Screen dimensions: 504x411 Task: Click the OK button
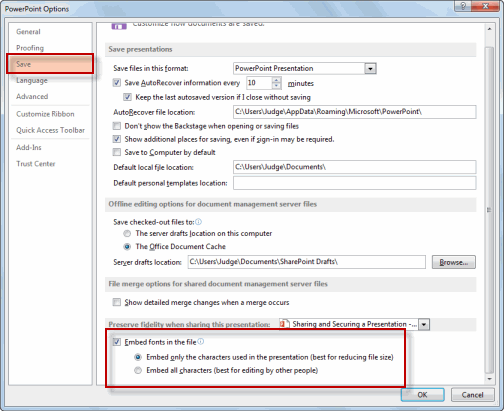click(423, 395)
